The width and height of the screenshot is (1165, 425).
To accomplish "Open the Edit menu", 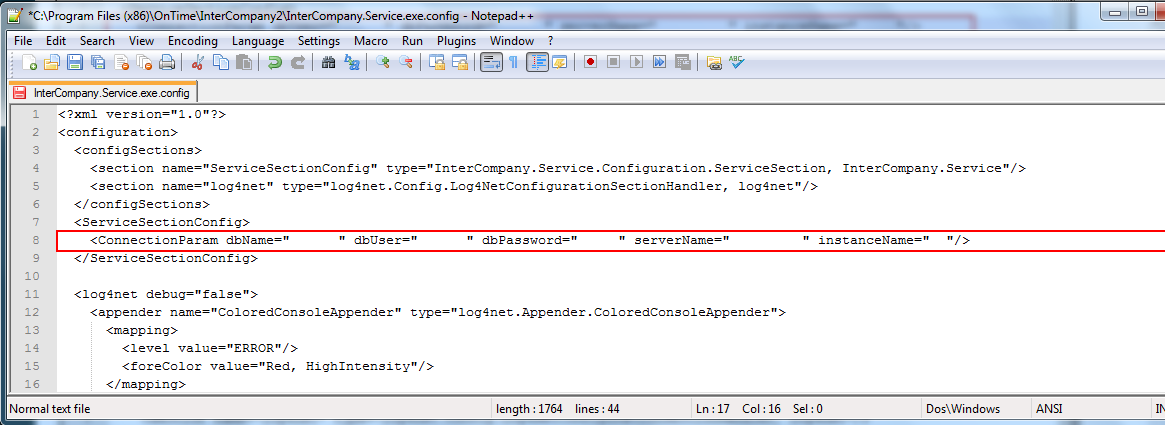I will tap(56, 41).
